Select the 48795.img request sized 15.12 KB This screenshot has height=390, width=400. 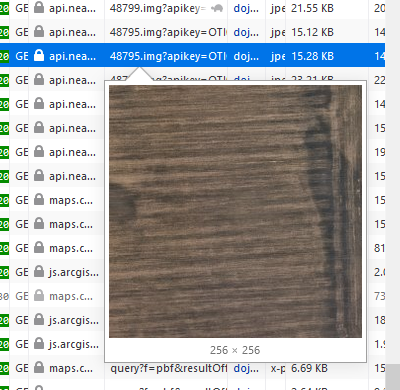click(168, 32)
